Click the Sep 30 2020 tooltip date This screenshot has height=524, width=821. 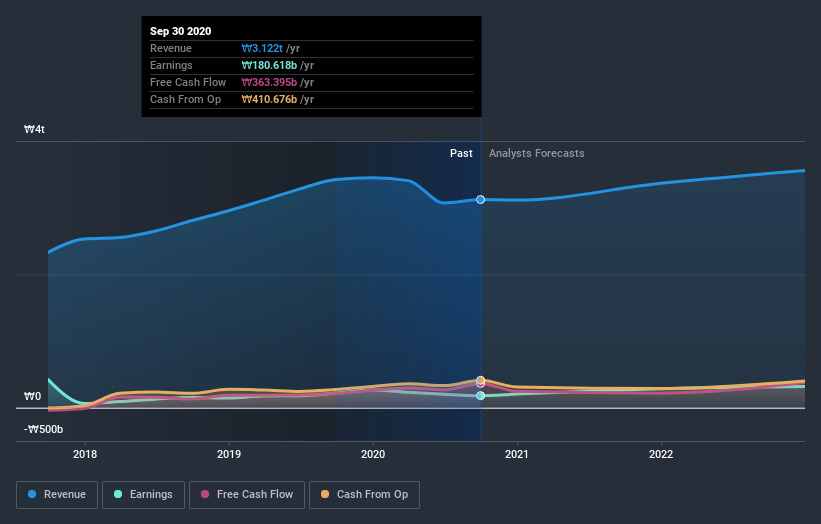pos(181,31)
